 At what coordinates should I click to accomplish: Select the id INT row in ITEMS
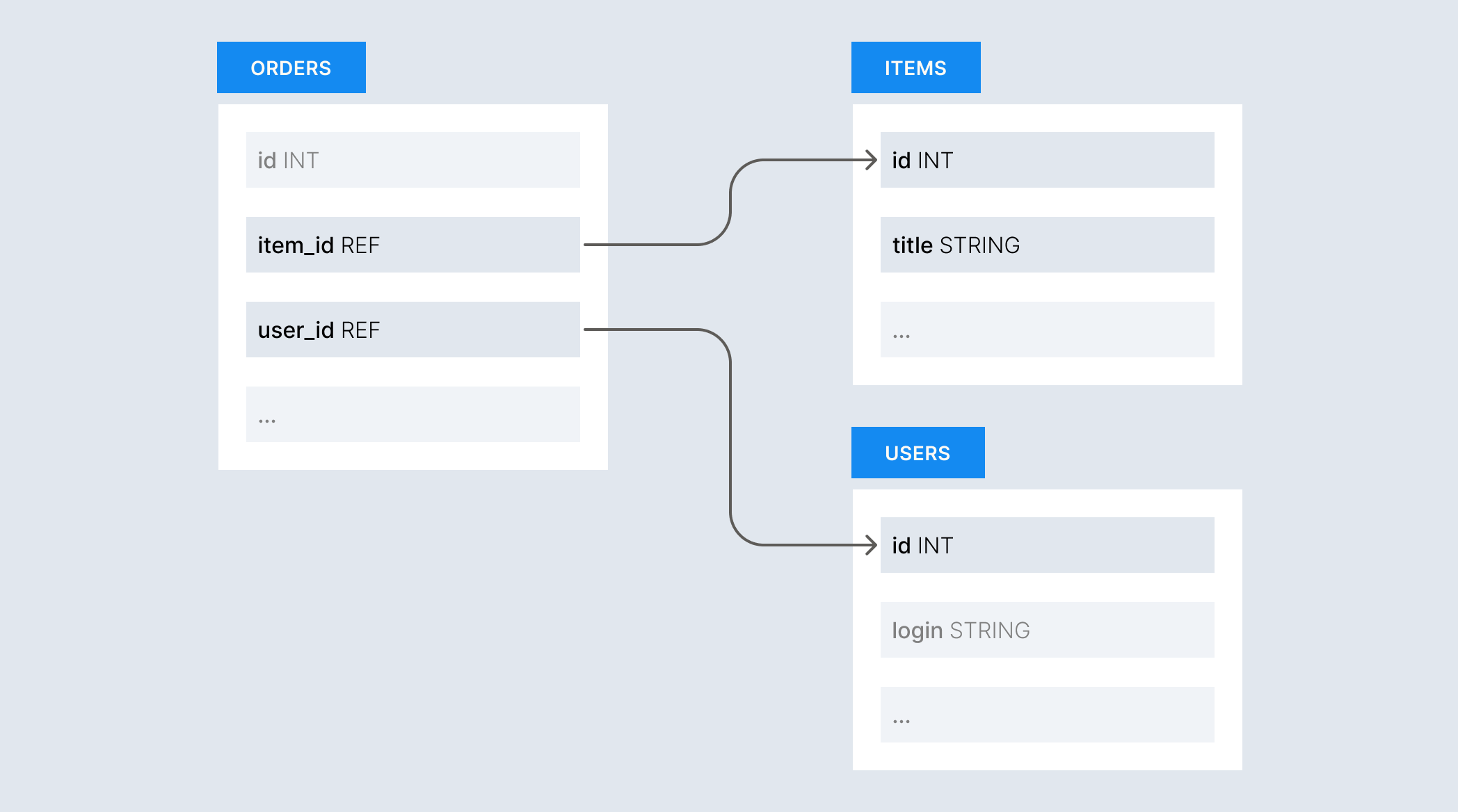coord(1047,160)
